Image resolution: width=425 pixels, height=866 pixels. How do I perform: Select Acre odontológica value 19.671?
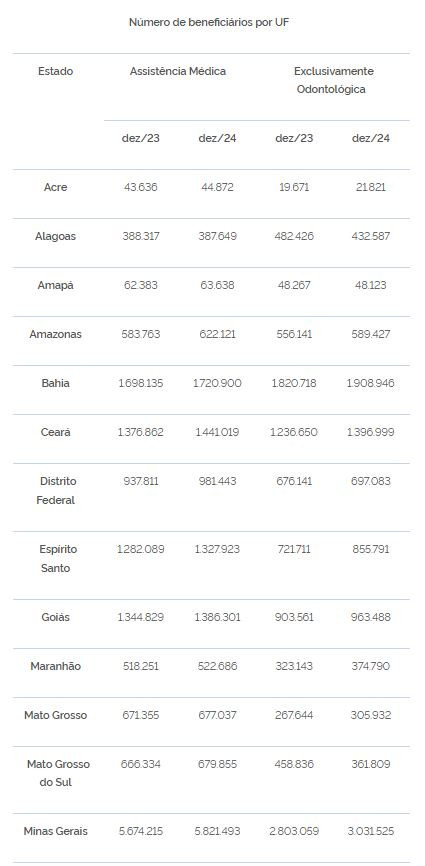coord(294,187)
